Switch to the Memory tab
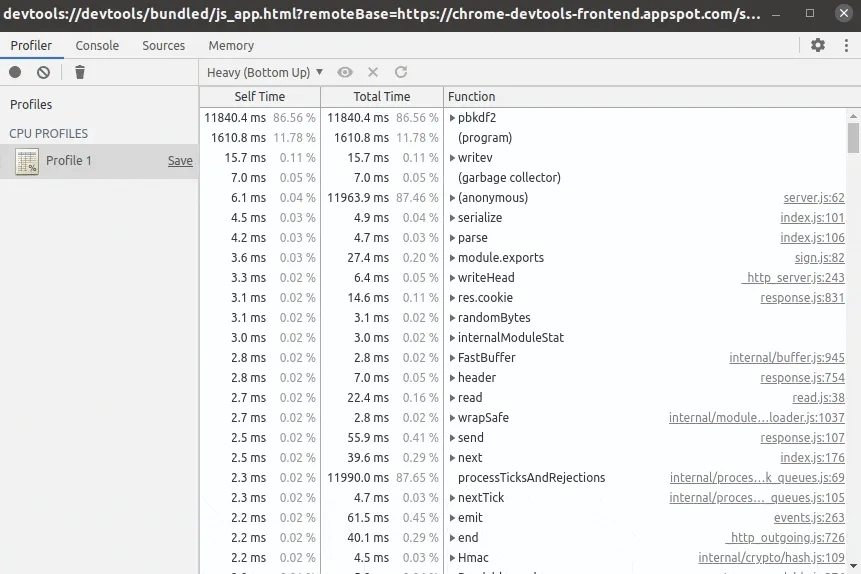This screenshot has width=861, height=574. pyautogui.click(x=231, y=46)
